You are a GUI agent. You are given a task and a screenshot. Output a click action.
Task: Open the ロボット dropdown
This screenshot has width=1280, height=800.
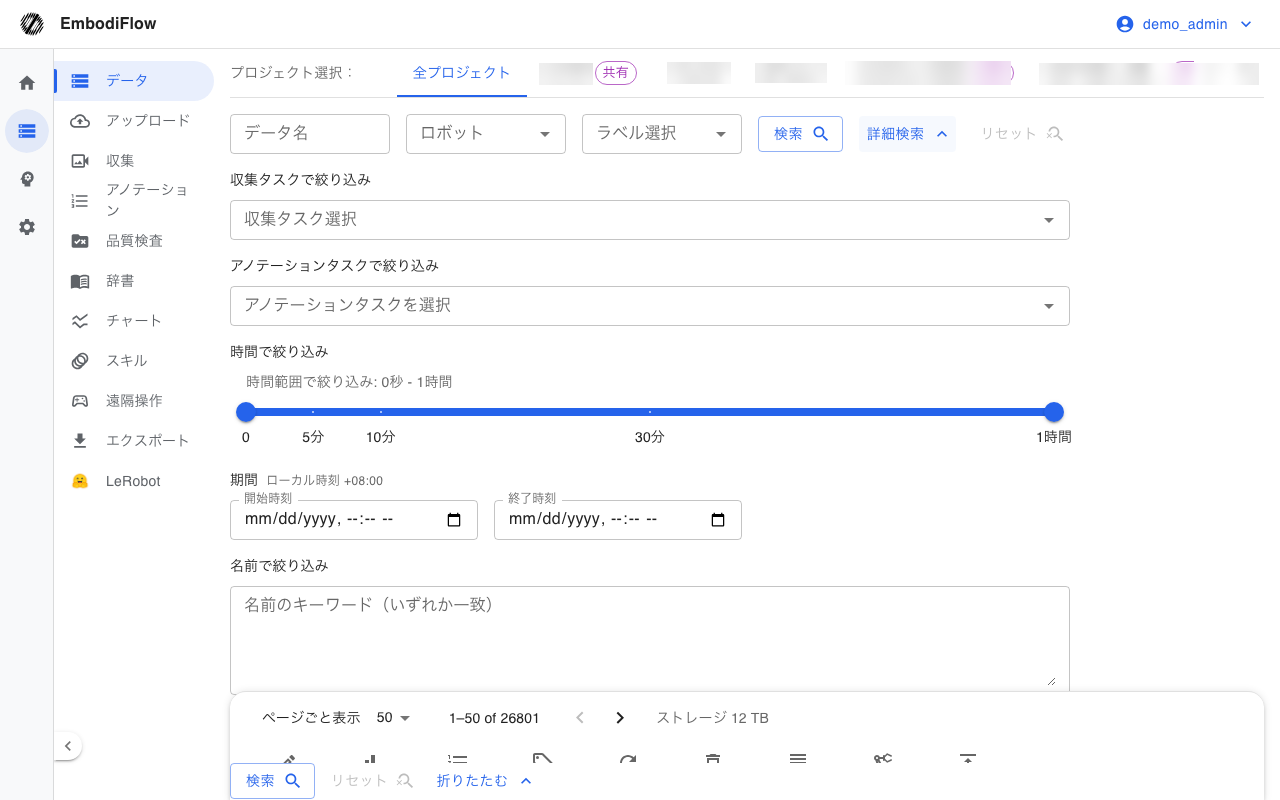point(486,134)
